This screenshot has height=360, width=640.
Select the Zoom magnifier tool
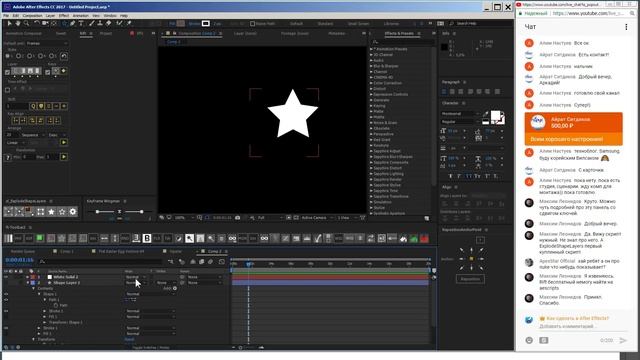click(26, 24)
